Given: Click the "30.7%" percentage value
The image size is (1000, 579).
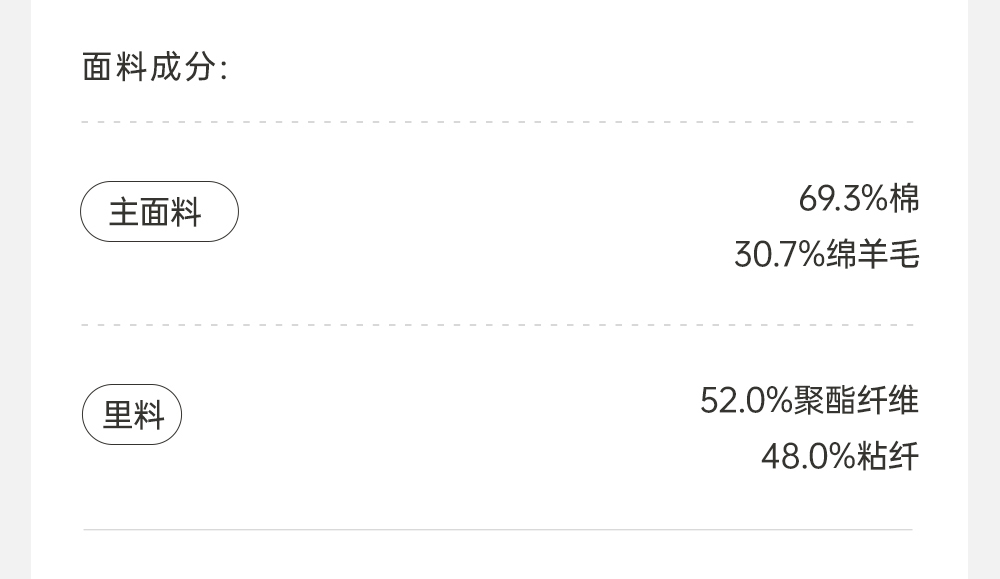Looking at the screenshot, I should 779,255.
